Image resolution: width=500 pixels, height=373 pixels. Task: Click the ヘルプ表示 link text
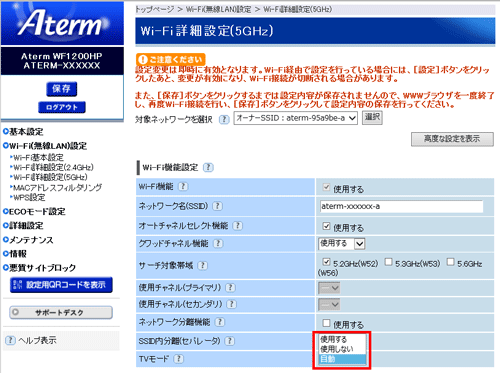37,340
